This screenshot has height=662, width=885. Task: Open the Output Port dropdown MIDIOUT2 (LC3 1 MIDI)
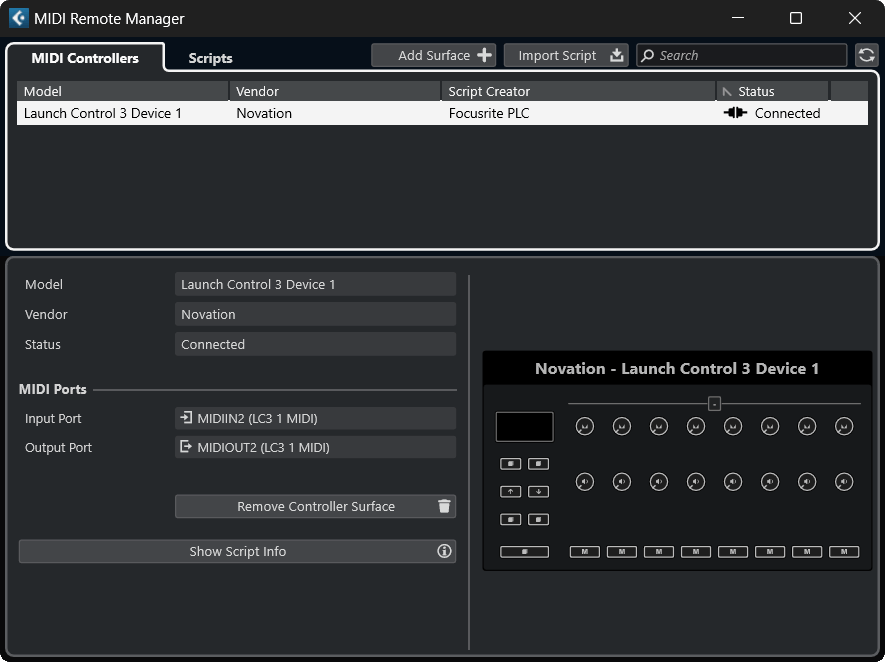pos(316,448)
